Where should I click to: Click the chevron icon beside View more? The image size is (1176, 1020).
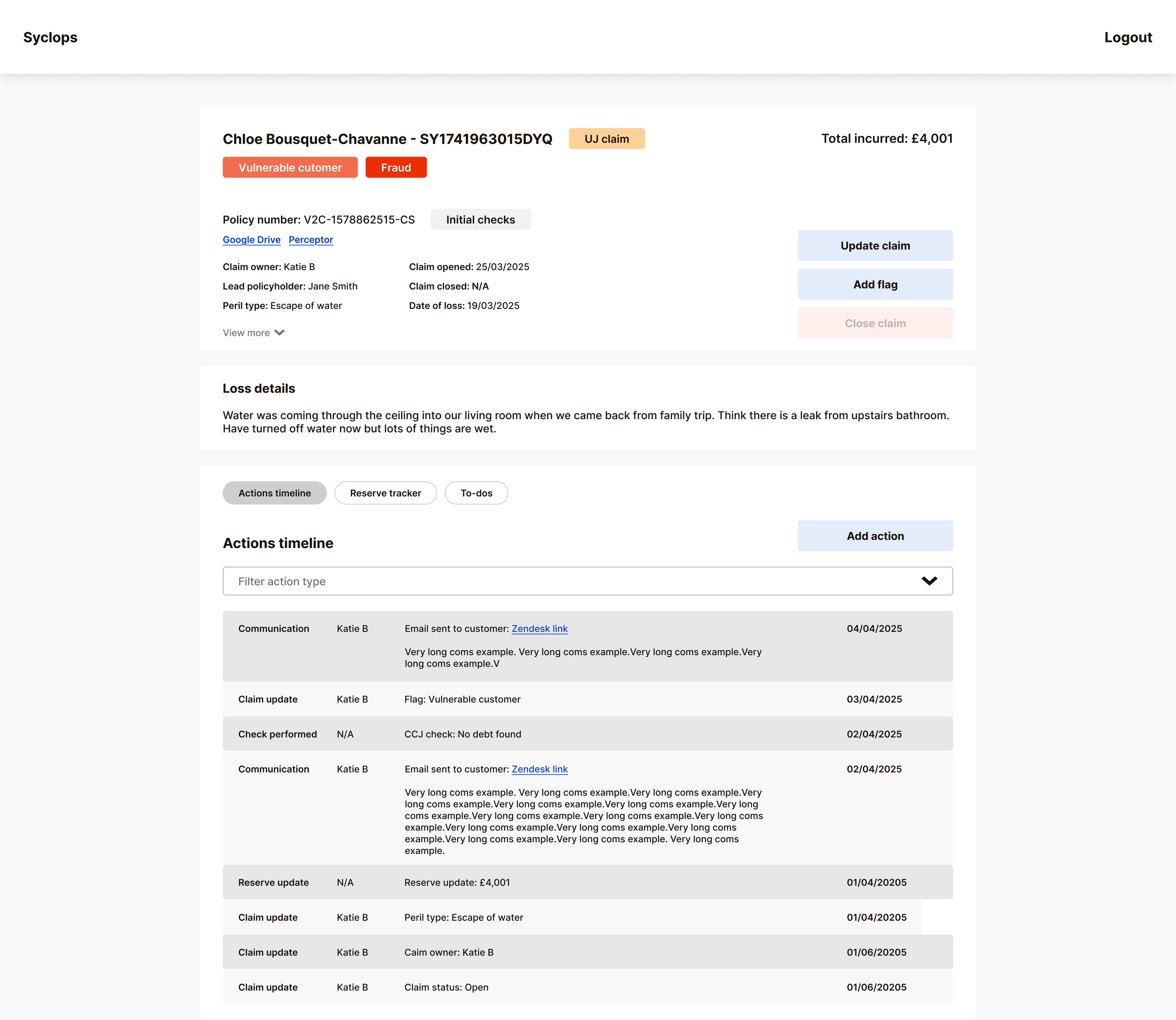pyautogui.click(x=279, y=333)
